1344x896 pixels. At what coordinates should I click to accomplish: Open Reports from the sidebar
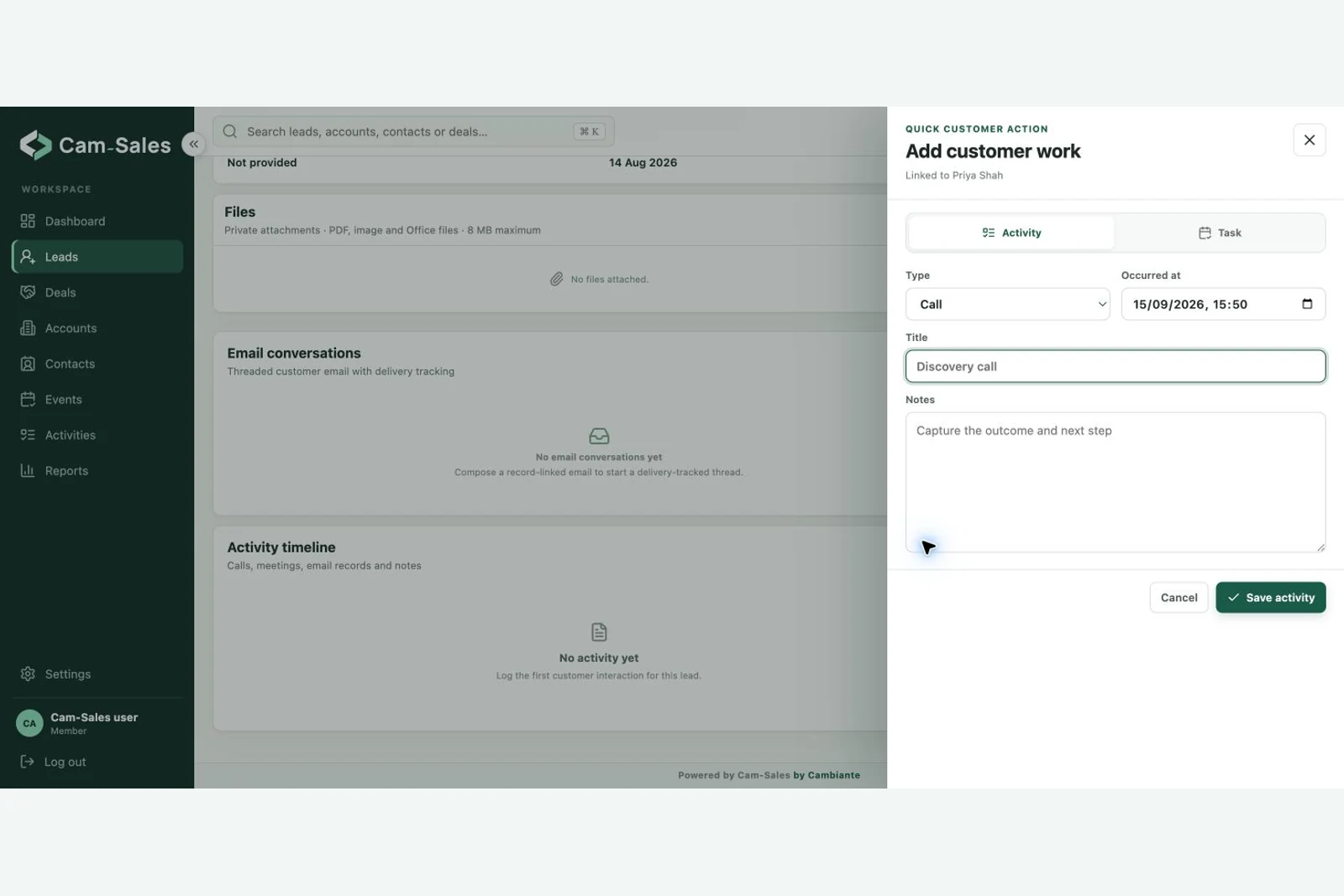click(x=97, y=471)
